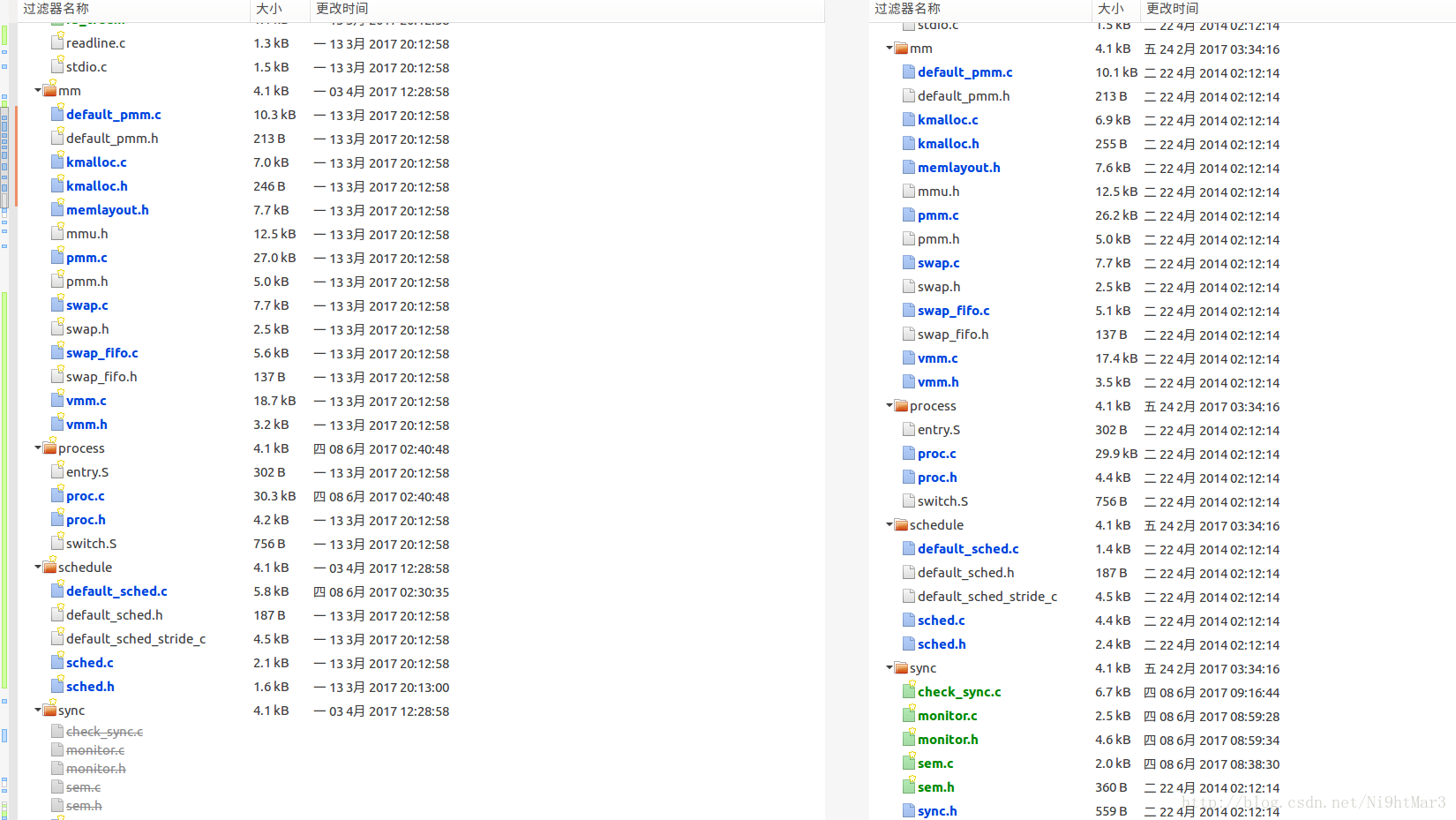Click left pane readline.c file icon

click(57, 41)
